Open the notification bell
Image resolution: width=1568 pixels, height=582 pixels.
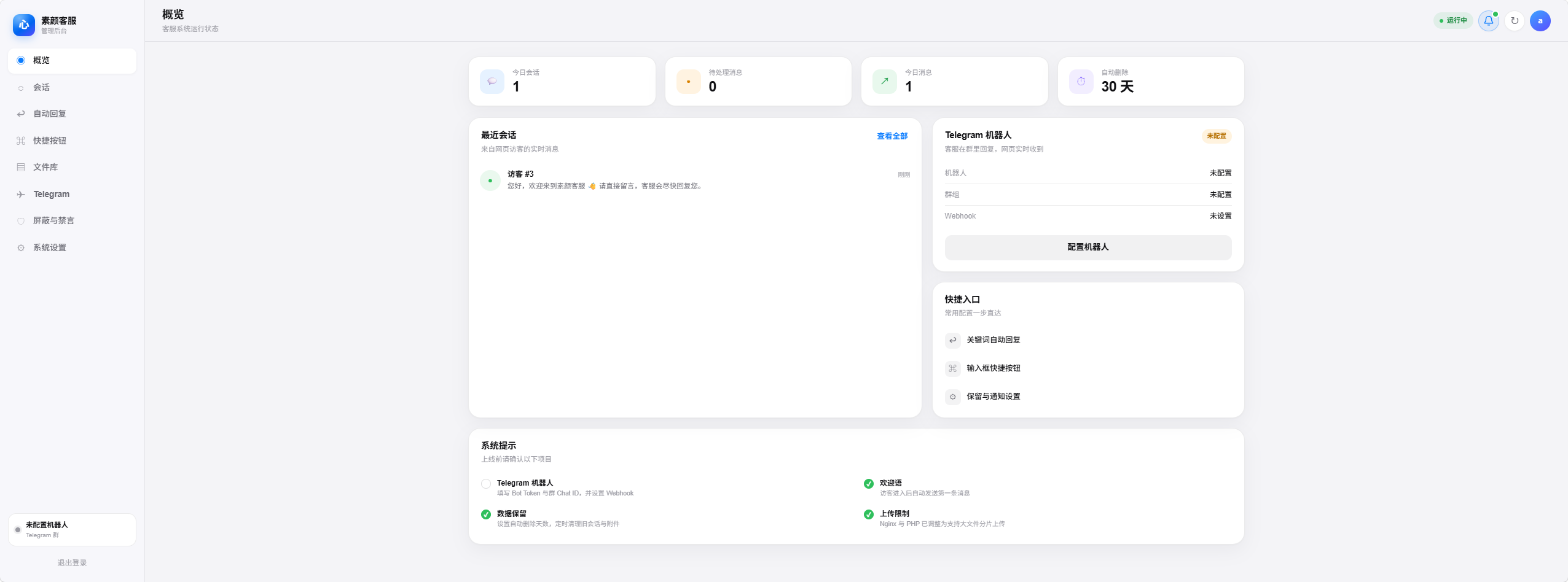(x=1488, y=21)
